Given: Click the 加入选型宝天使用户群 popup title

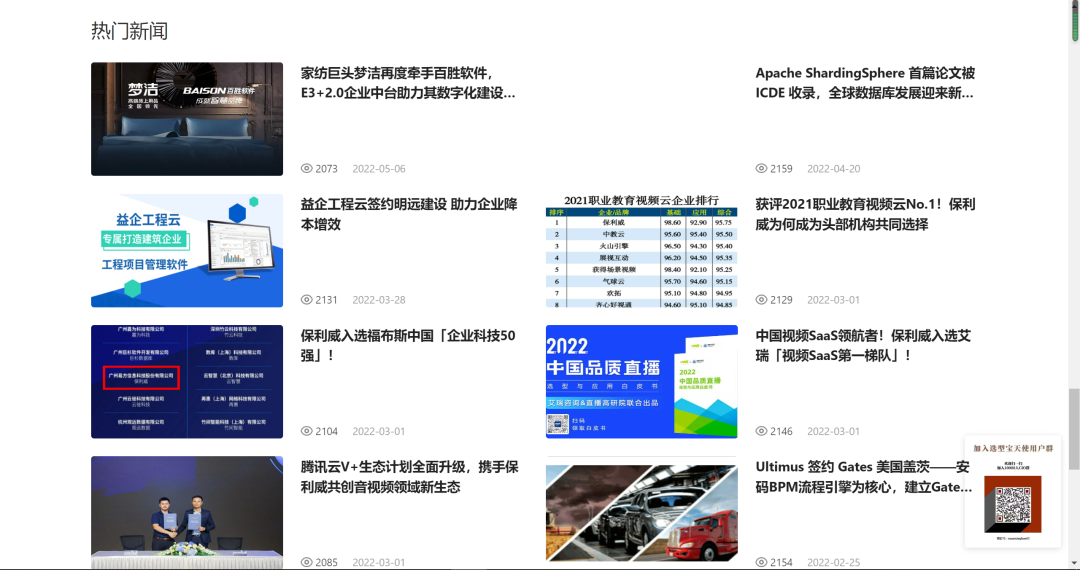Looking at the screenshot, I should (x=1012, y=448).
